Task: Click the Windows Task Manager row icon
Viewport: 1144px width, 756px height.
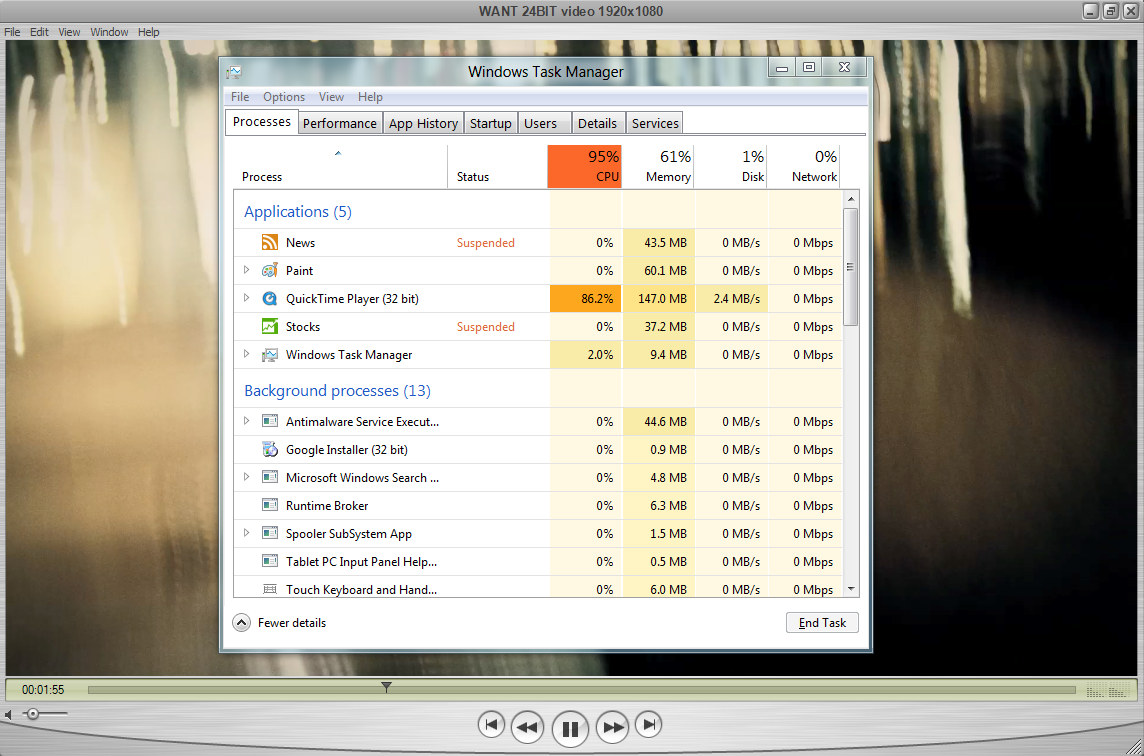Action: coord(270,355)
